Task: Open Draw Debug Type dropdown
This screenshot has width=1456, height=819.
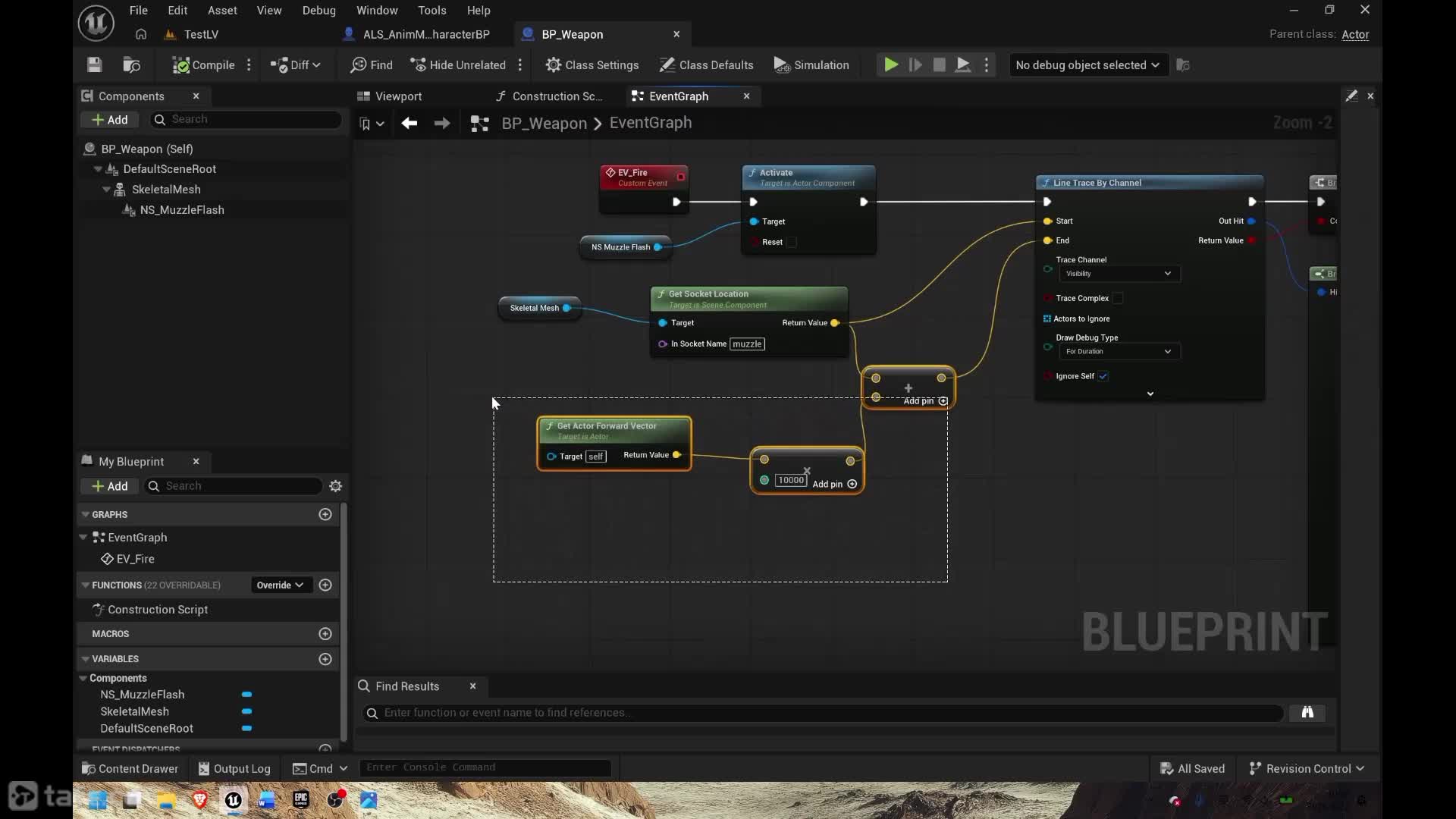Action: click(x=1119, y=352)
